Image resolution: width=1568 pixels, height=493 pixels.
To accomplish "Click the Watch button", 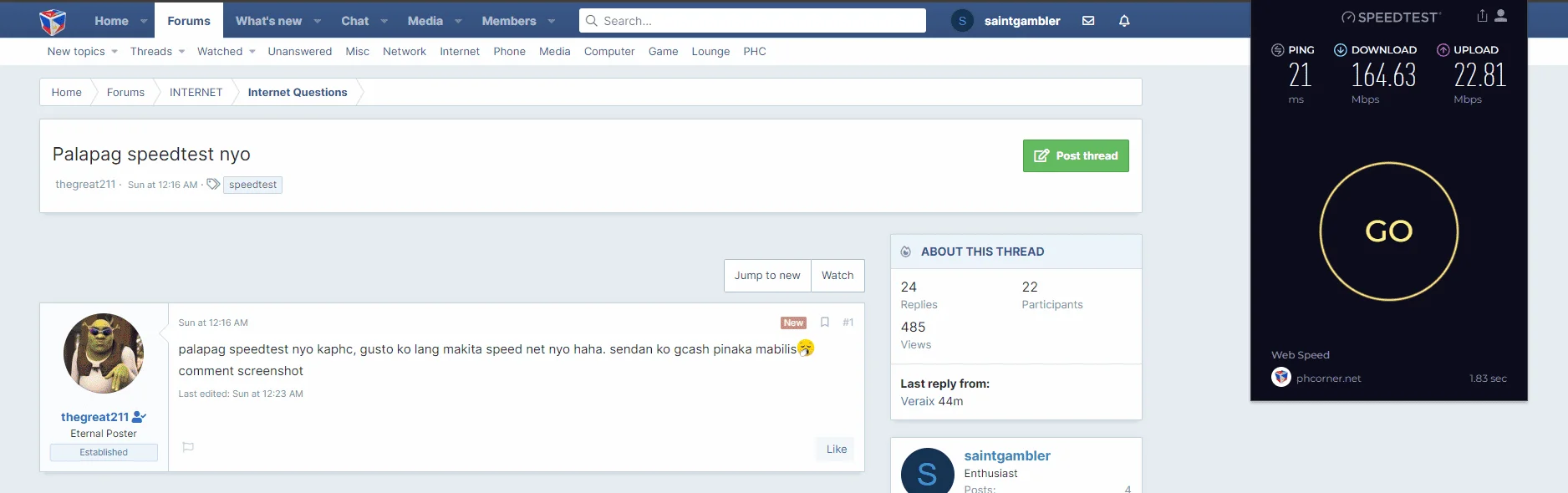I will (837, 276).
